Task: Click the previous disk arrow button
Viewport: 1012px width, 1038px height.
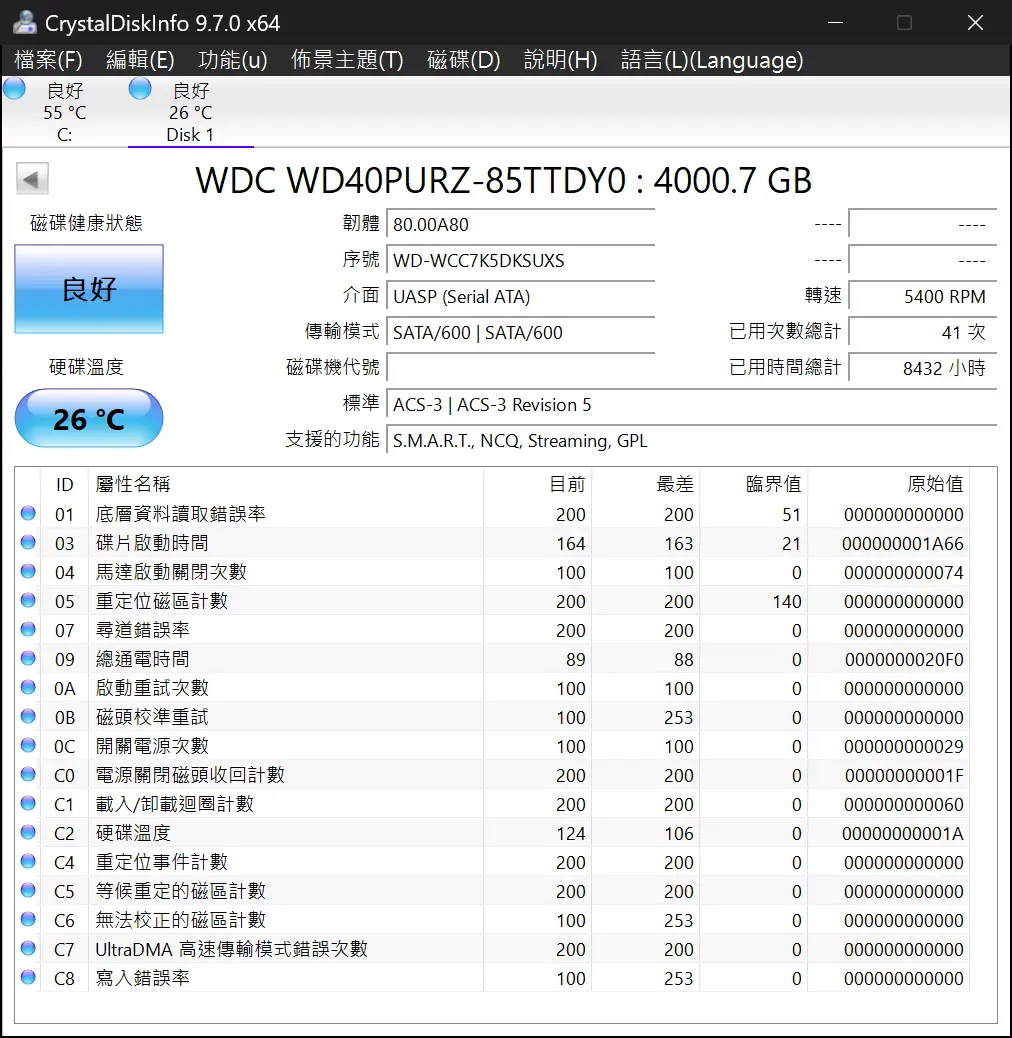Action: [32, 179]
